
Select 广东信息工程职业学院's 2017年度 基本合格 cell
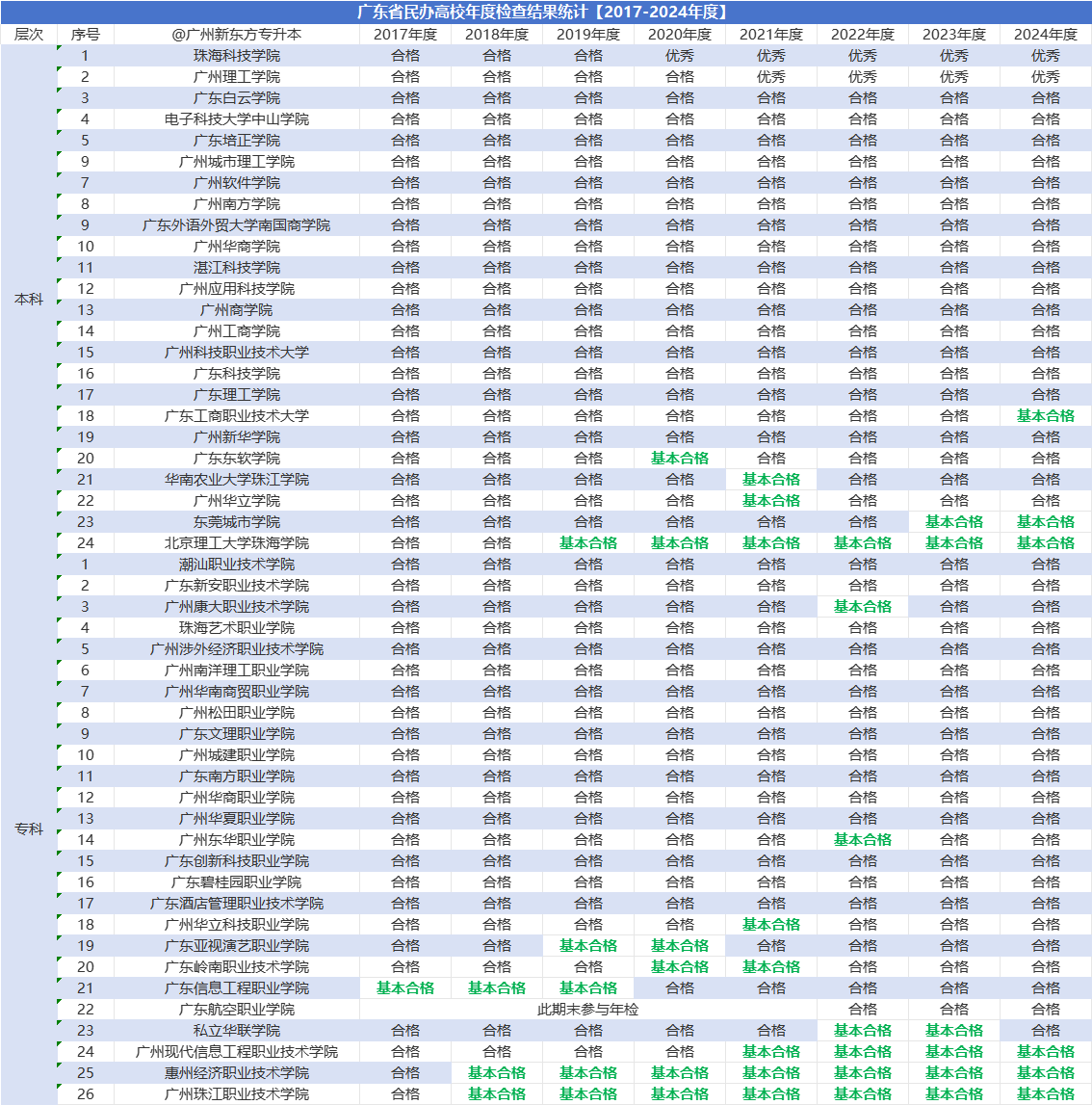[405, 987]
